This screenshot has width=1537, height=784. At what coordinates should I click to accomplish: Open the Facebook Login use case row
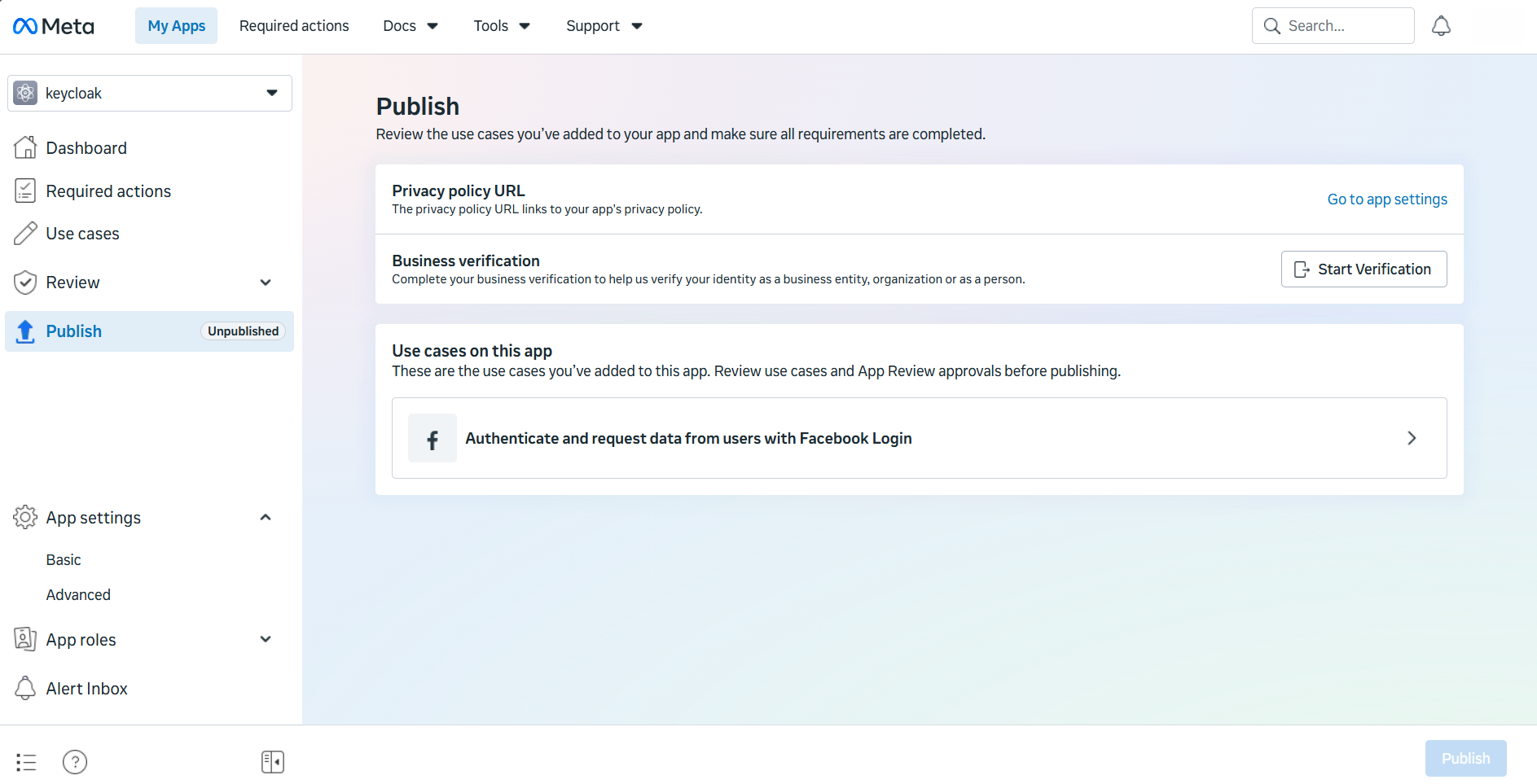pos(920,438)
